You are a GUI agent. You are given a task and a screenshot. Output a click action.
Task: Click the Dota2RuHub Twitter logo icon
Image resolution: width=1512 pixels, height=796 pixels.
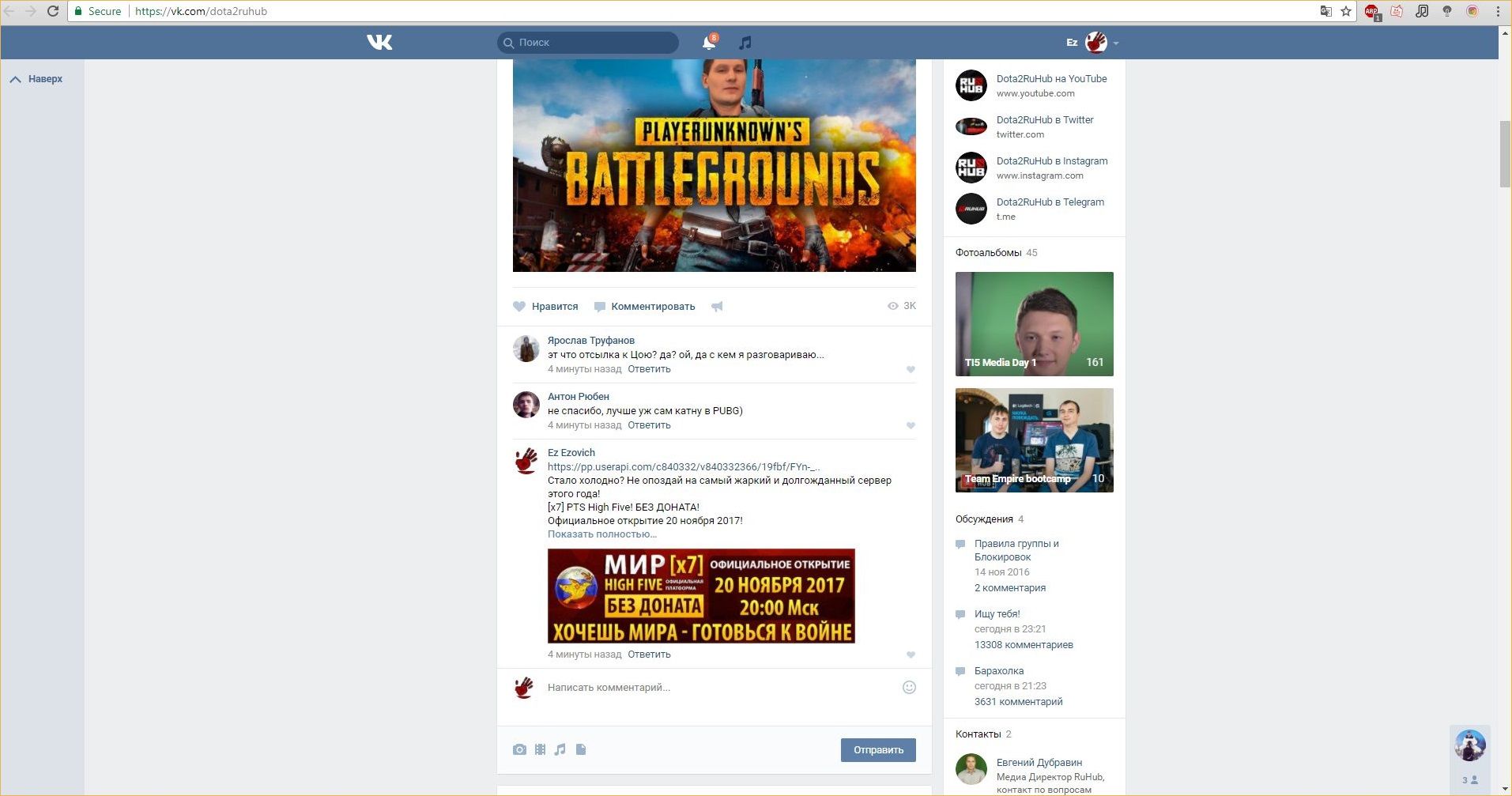pyautogui.click(x=971, y=126)
